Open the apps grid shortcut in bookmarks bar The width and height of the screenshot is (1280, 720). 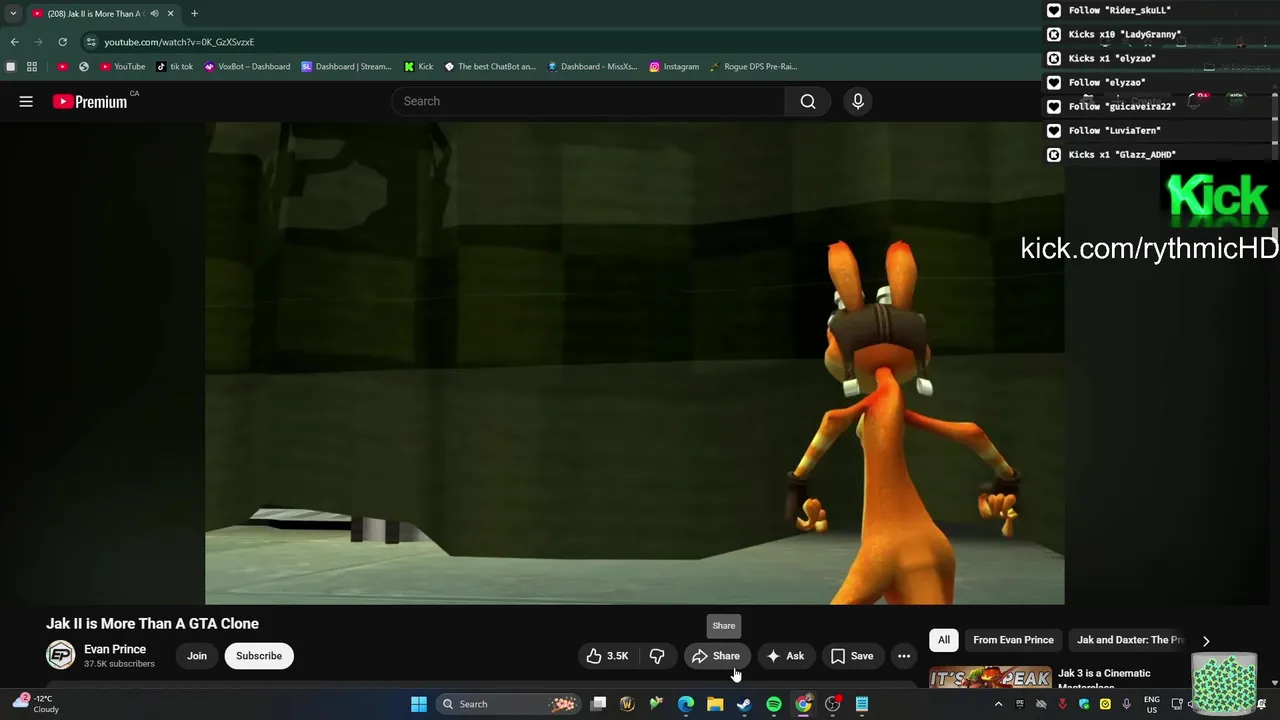pos(32,67)
